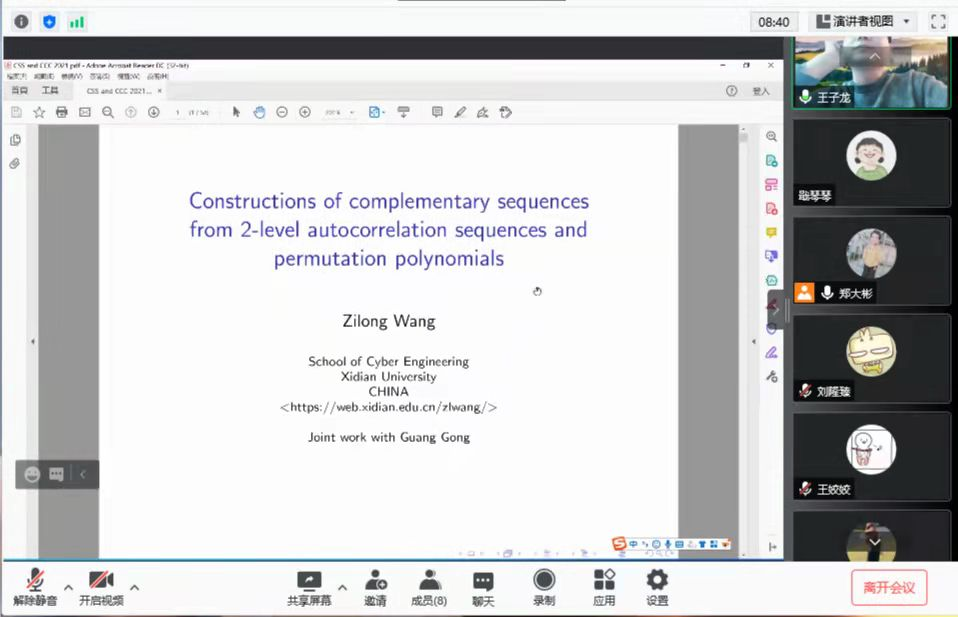Screen dimensions: 958x617
Task: Click the network signal strength icon
Action: (x=77, y=21)
